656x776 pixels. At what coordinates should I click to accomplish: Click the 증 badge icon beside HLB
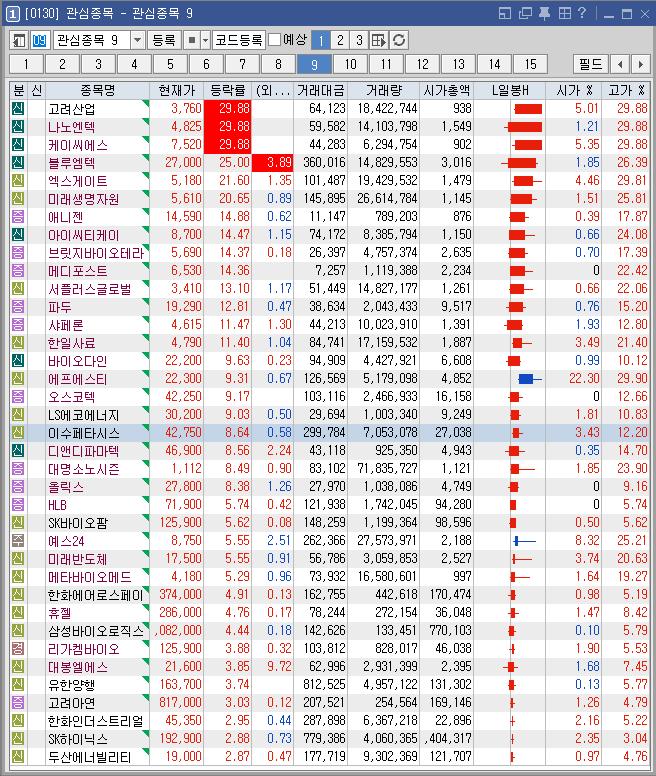[x=18, y=505]
